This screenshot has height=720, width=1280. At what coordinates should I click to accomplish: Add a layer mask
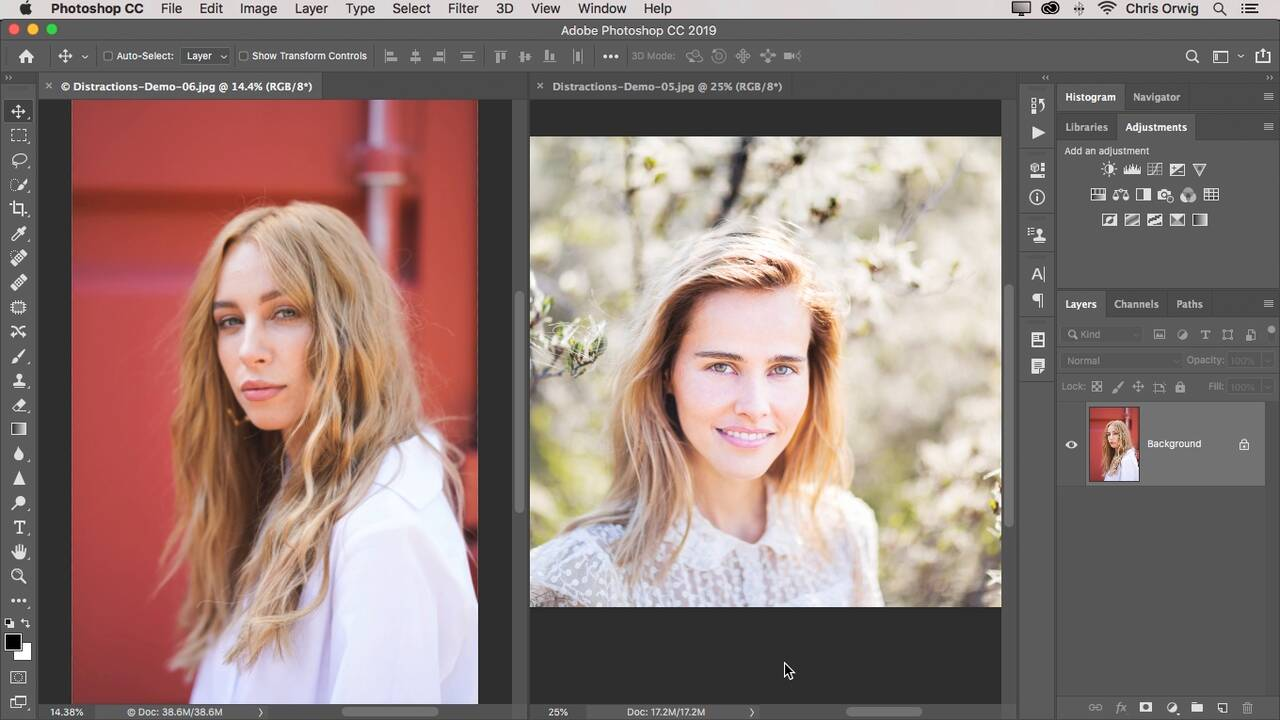point(1146,708)
